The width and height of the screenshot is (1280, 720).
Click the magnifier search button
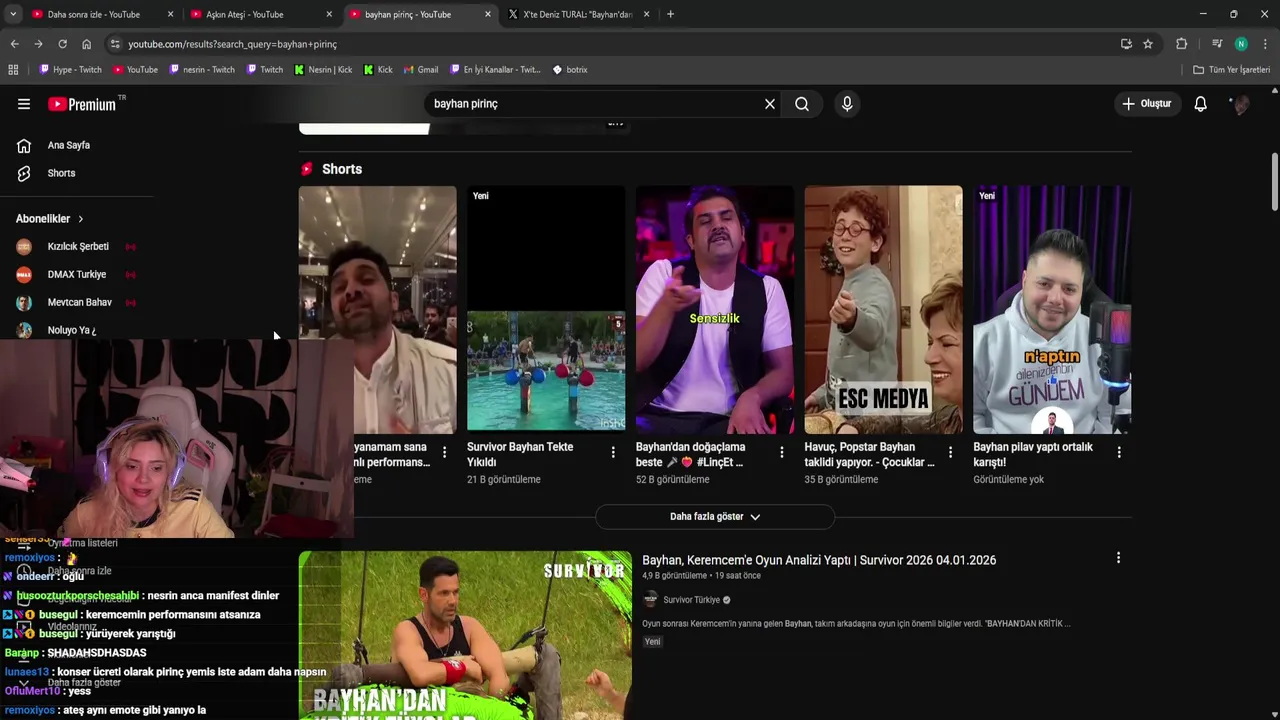coord(802,104)
